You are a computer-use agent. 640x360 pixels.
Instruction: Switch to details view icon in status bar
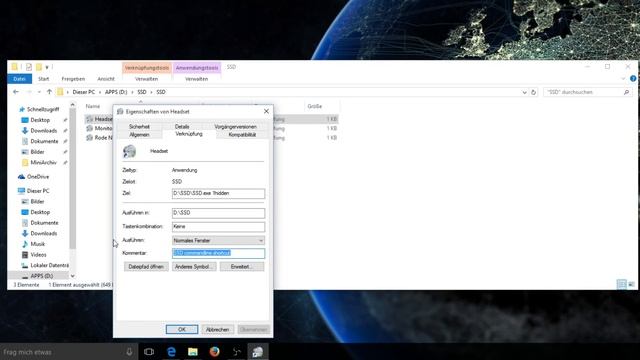click(622, 284)
